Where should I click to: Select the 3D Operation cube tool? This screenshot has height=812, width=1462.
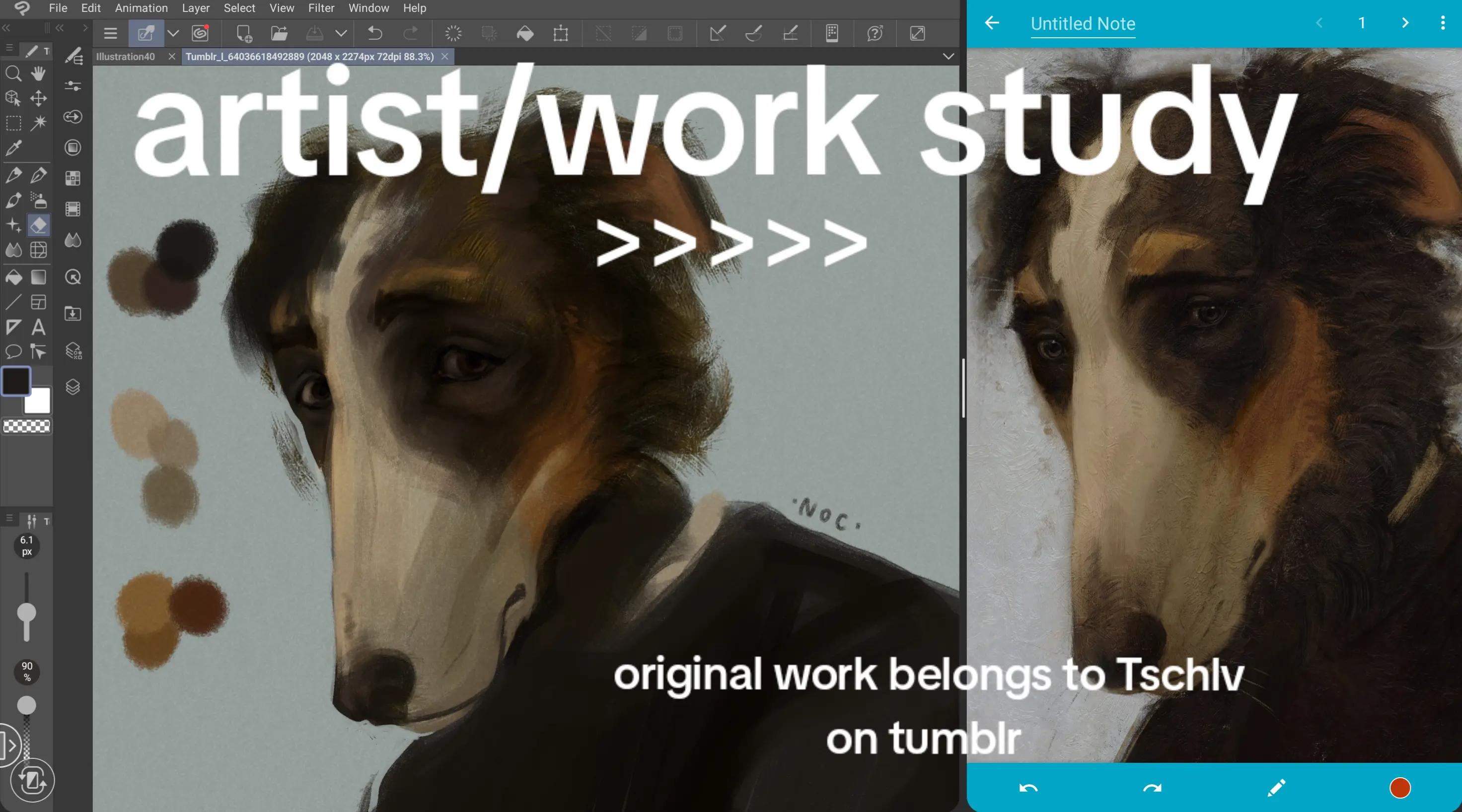[x=13, y=98]
